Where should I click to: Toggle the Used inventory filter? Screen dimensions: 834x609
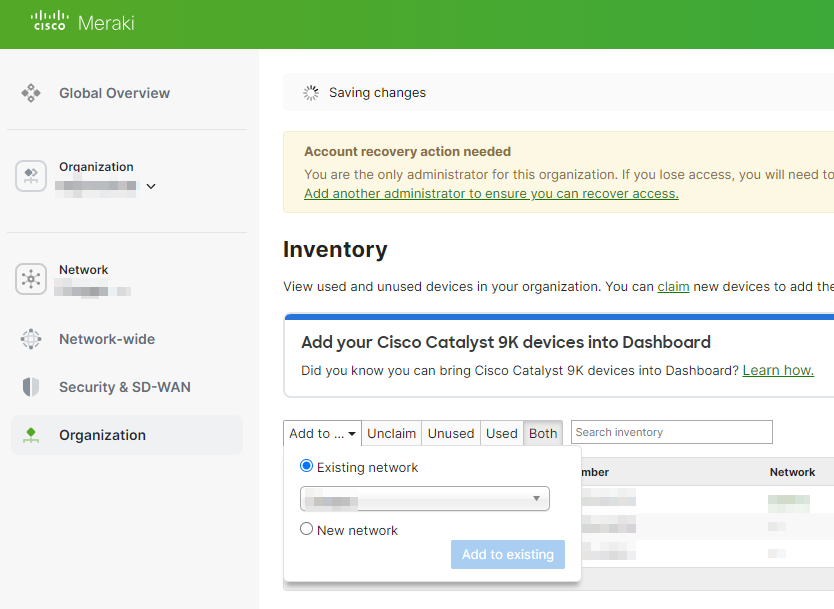pos(501,433)
